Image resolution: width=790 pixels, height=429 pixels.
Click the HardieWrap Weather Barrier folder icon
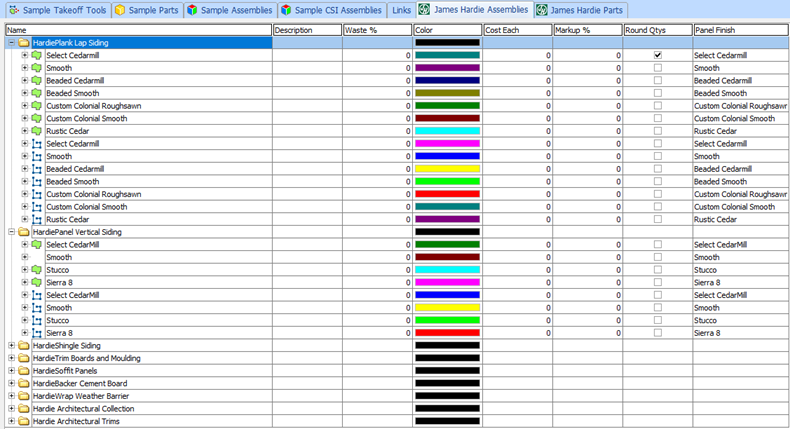(x=24, y=396)
